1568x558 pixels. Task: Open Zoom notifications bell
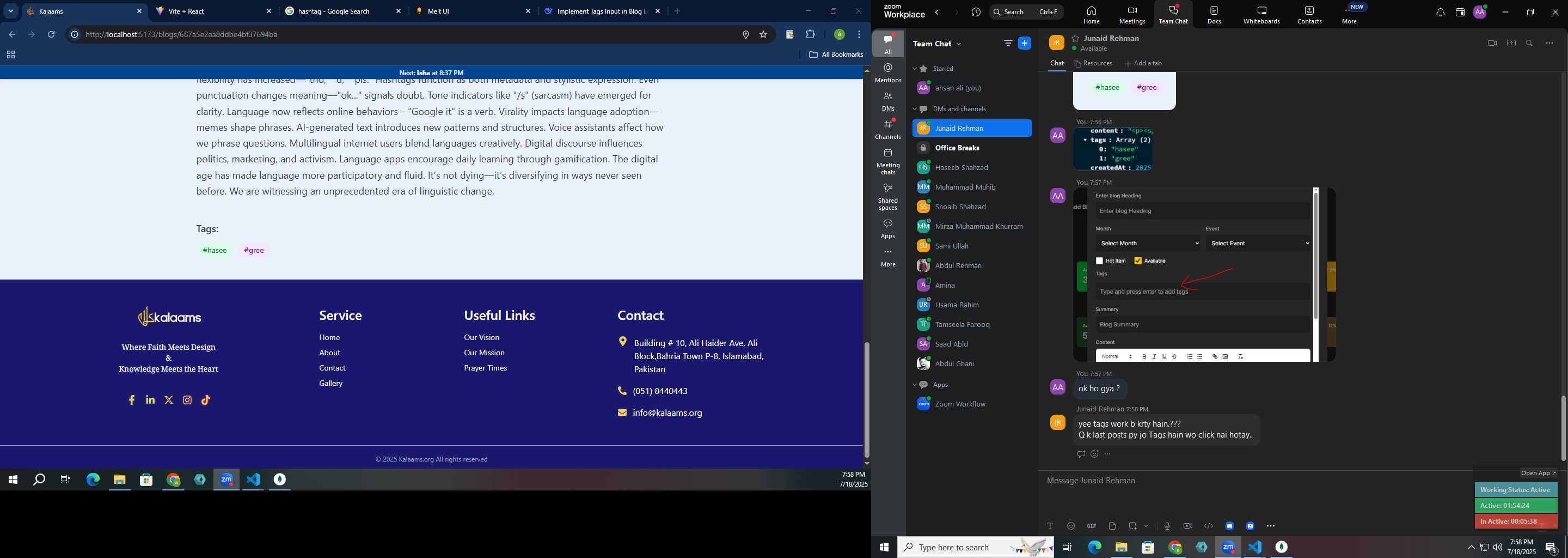pyautogui.click(x=1440, y=12)
